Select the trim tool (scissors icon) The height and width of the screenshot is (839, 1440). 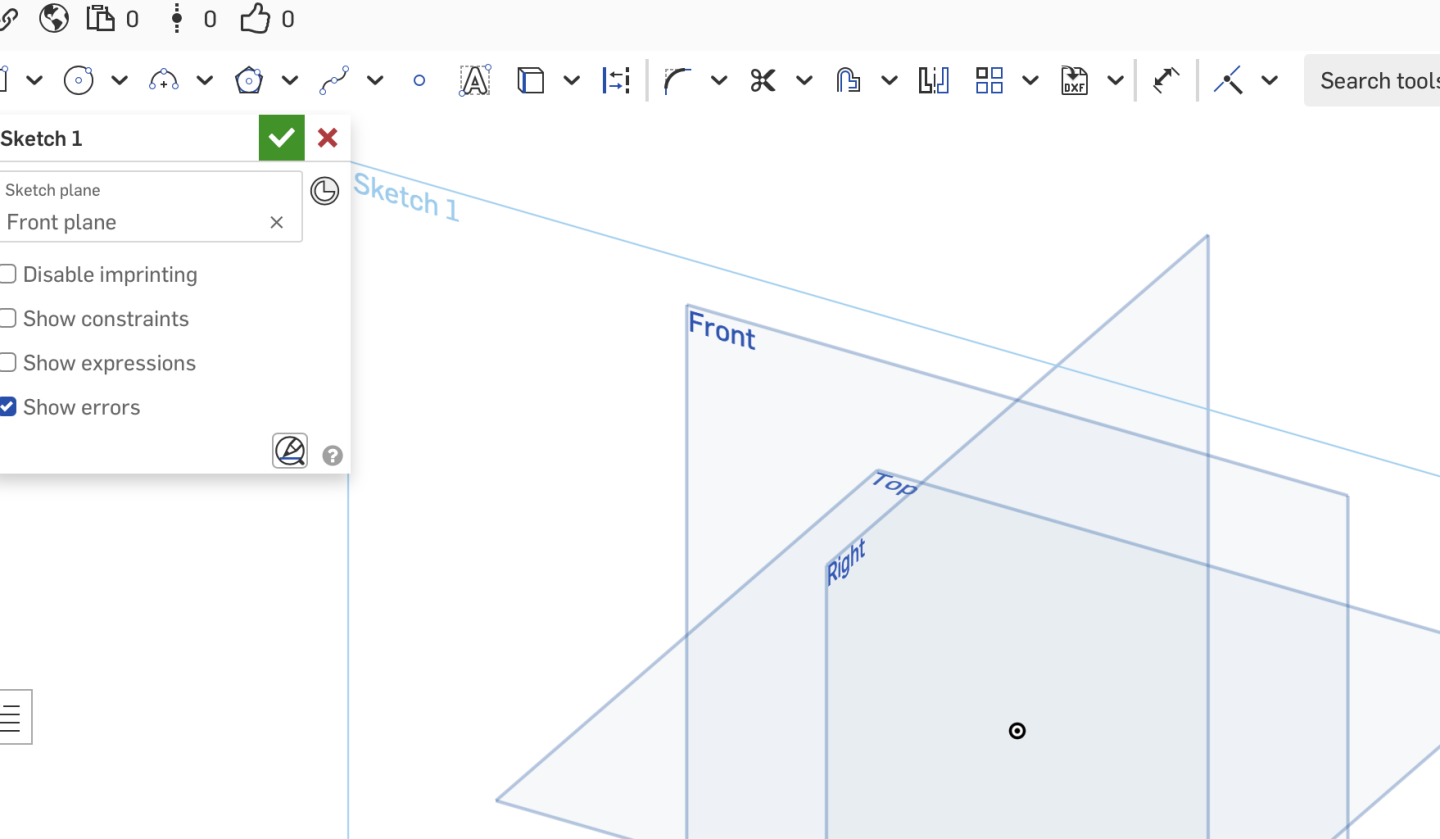[x=762, y=80]
